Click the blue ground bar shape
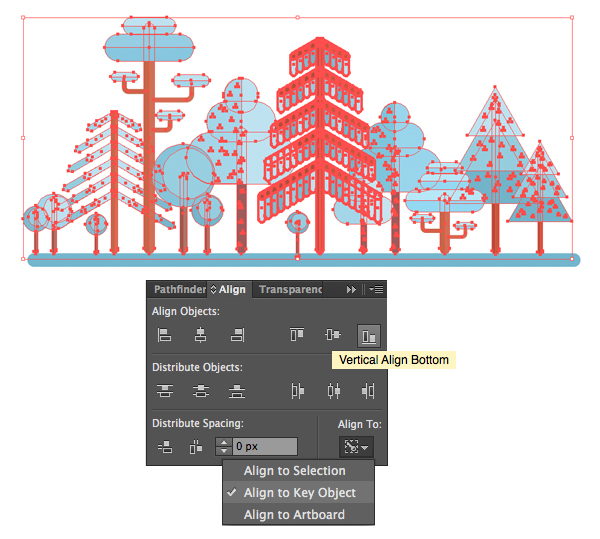600x539 pixels. [x=304, y=260]
